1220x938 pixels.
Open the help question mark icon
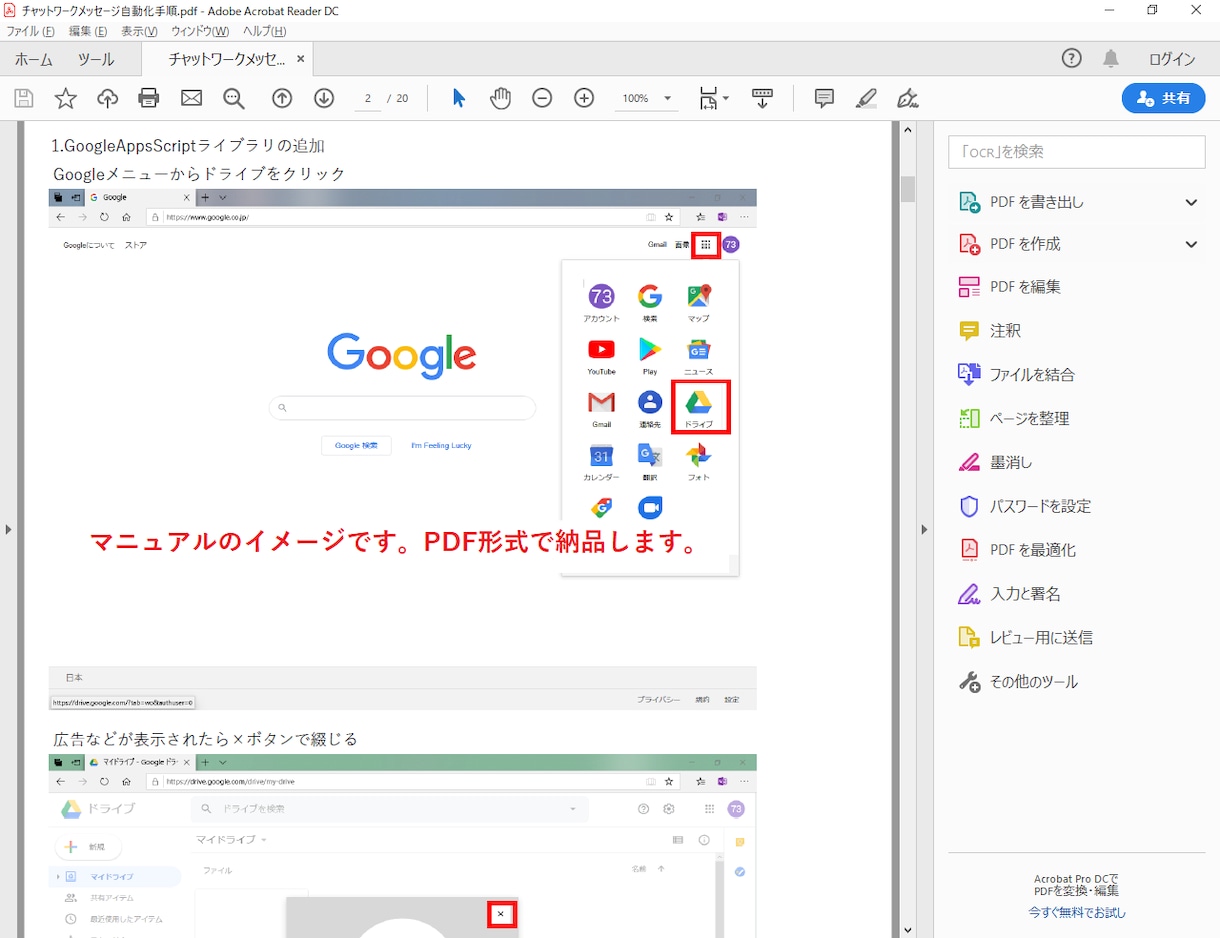pyautogui.click(x=1072, y=58)
